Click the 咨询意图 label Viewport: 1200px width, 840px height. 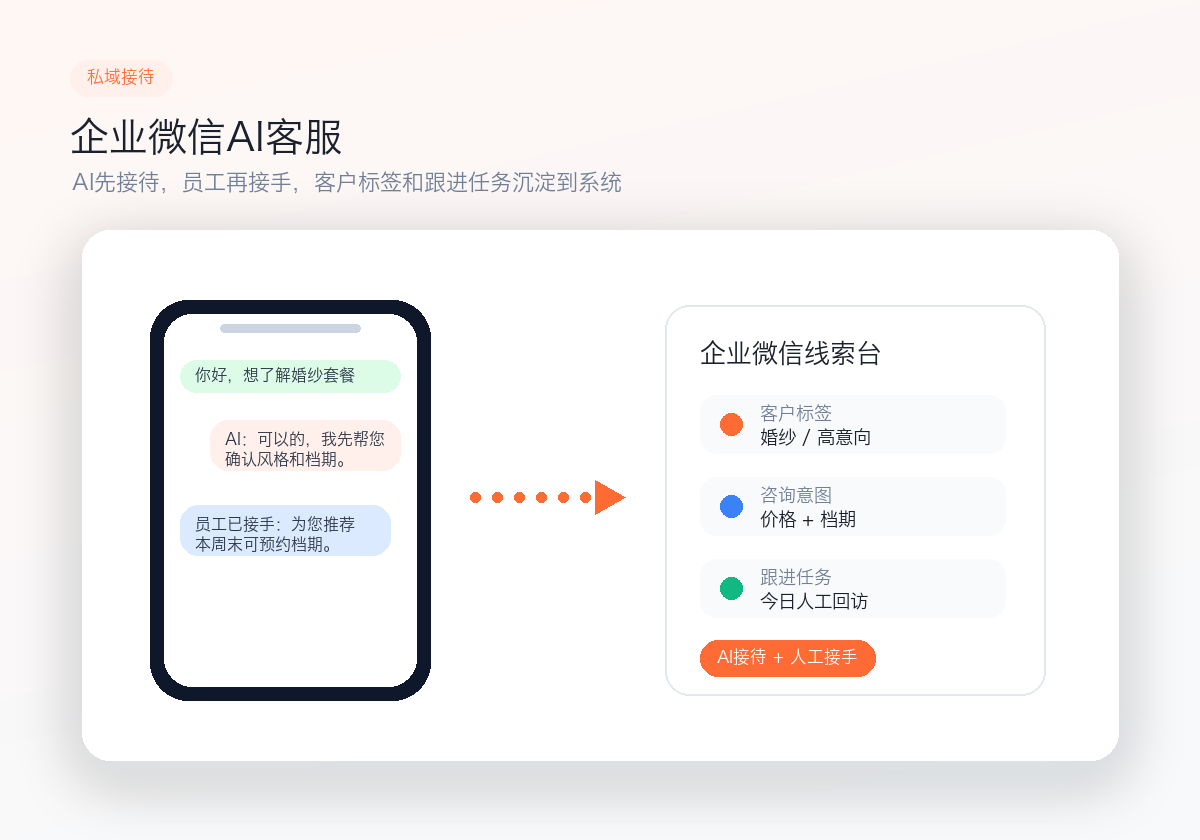[796, 495]
